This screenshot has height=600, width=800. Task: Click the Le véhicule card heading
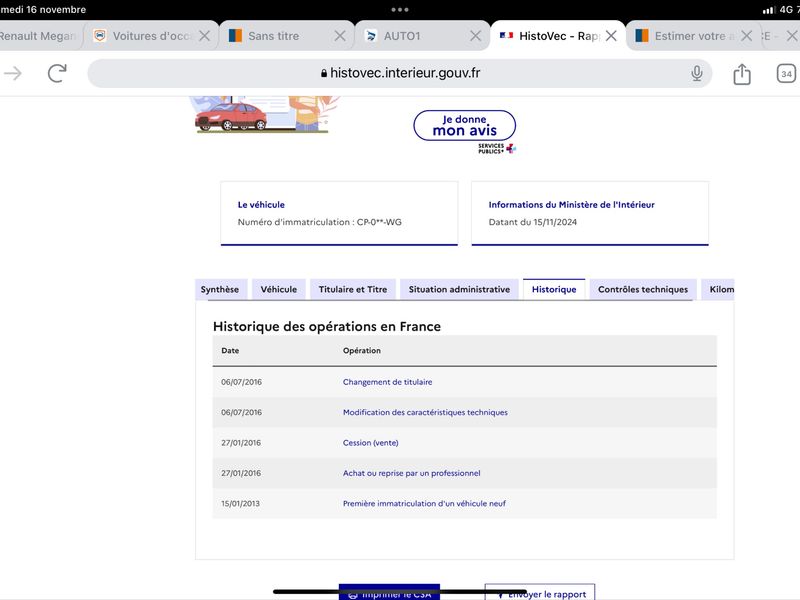(x=261, y=205)
